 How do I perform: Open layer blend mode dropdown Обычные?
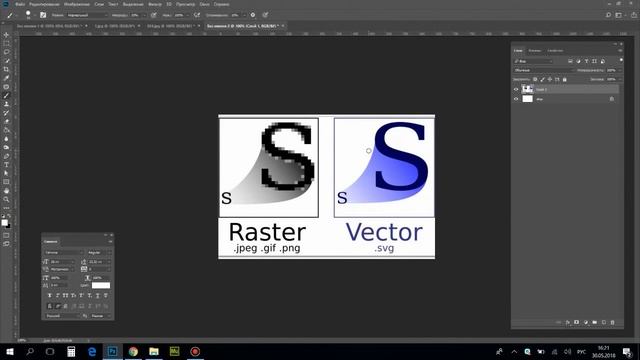click(x=543, y=70)
